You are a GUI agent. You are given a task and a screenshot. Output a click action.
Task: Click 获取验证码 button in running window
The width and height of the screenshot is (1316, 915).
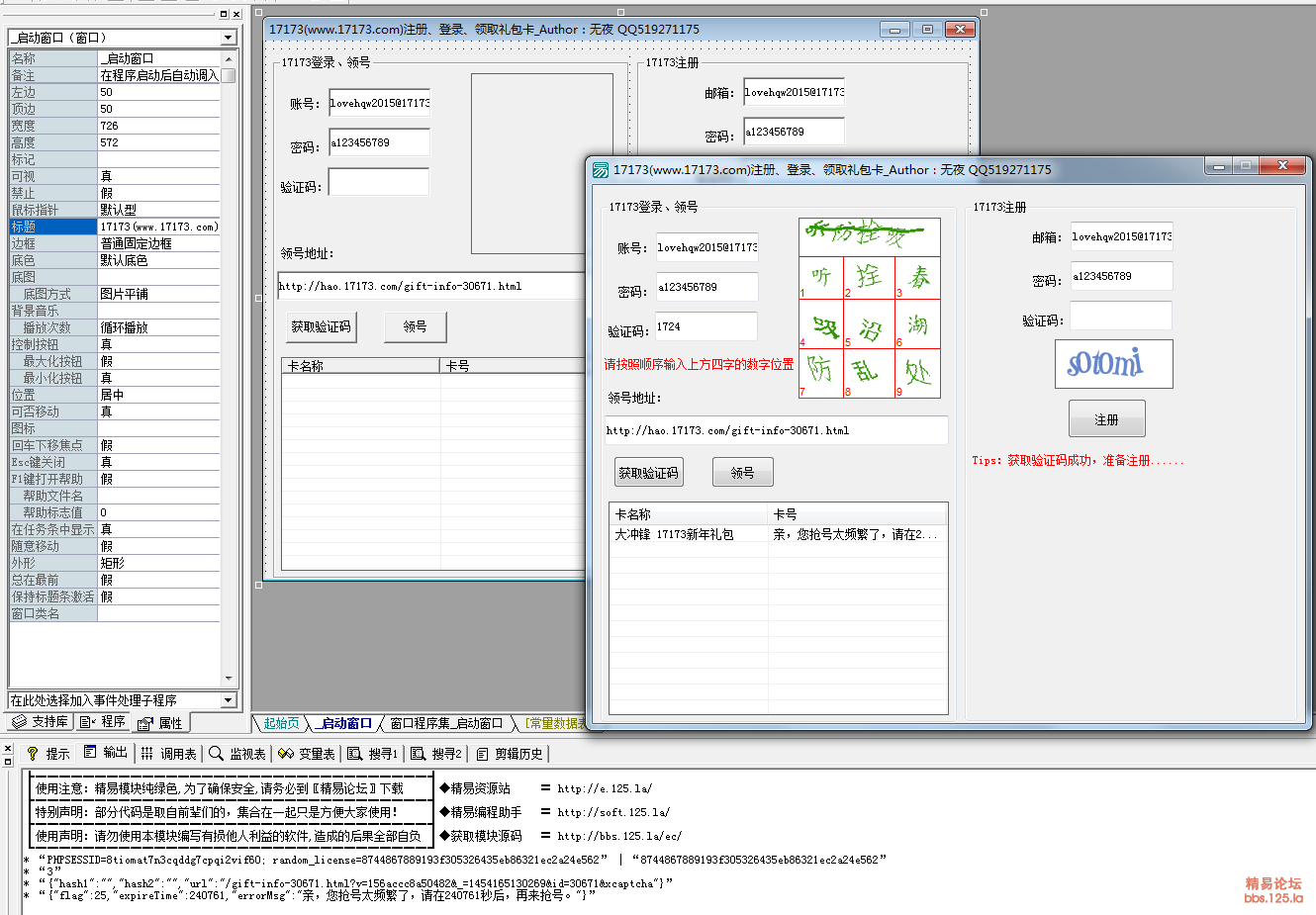point(648,473)
